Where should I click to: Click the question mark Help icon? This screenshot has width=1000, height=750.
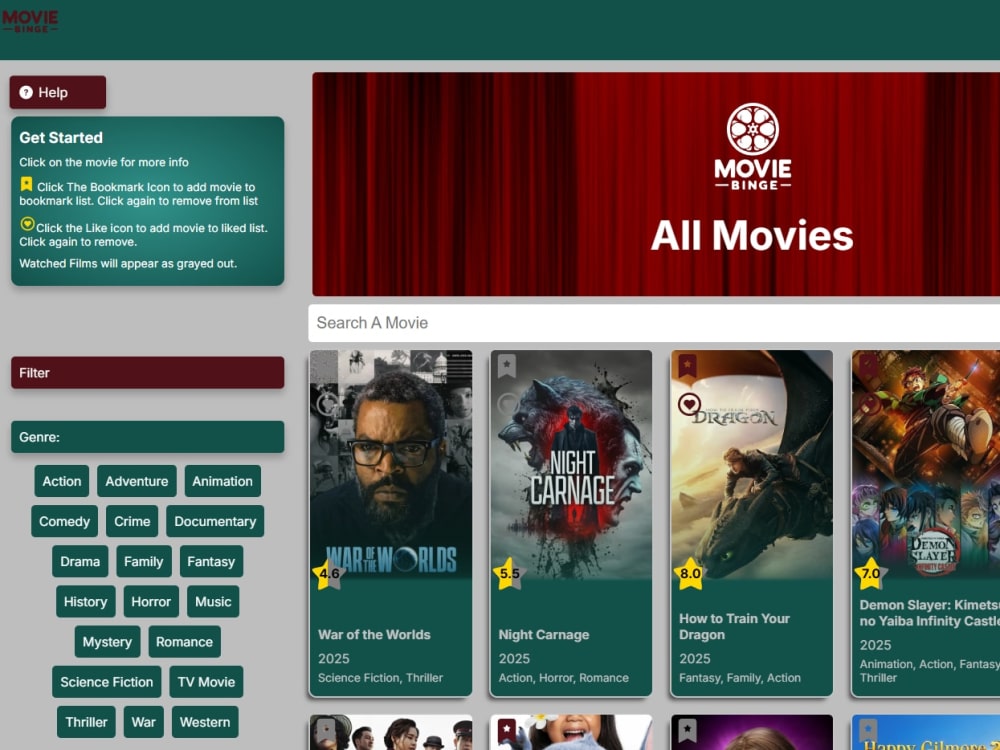26,92
